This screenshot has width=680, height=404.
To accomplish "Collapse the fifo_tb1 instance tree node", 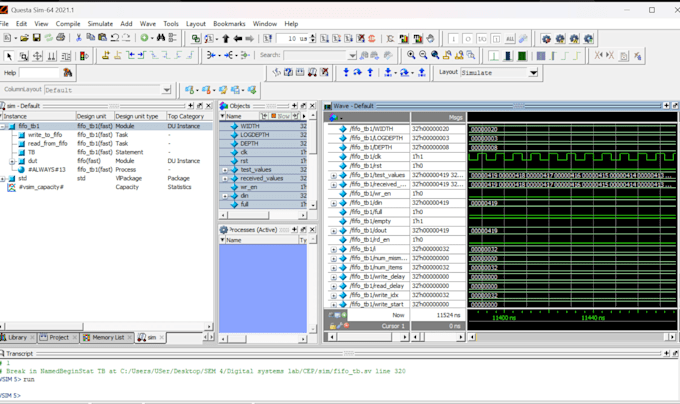I will (x=3, y=126).
